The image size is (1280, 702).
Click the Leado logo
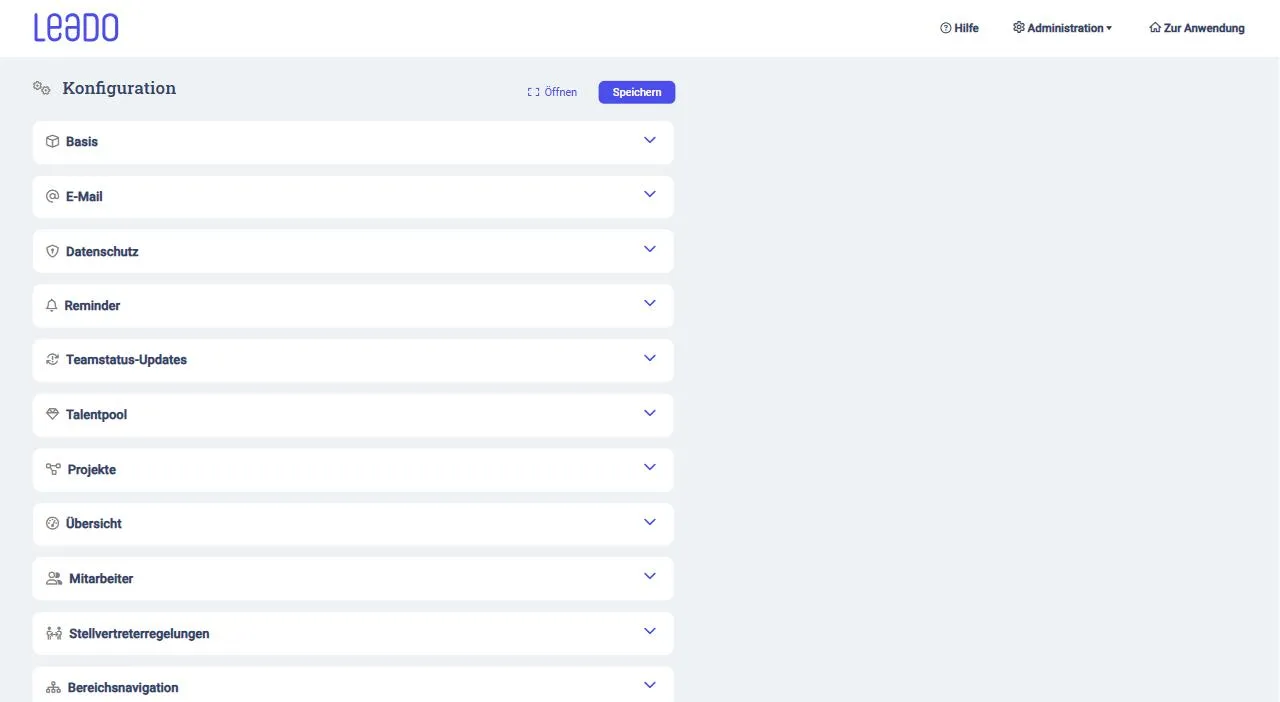(76, 28)
